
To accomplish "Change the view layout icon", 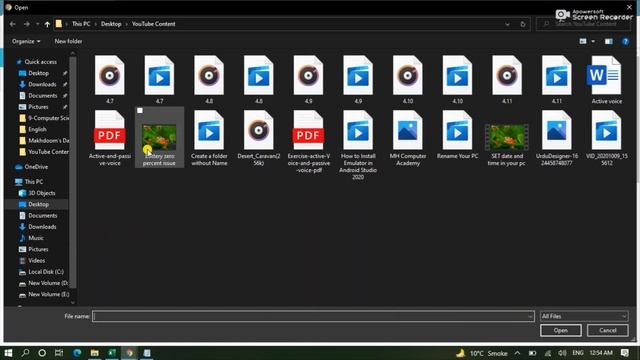I will [x=583, y=41].
